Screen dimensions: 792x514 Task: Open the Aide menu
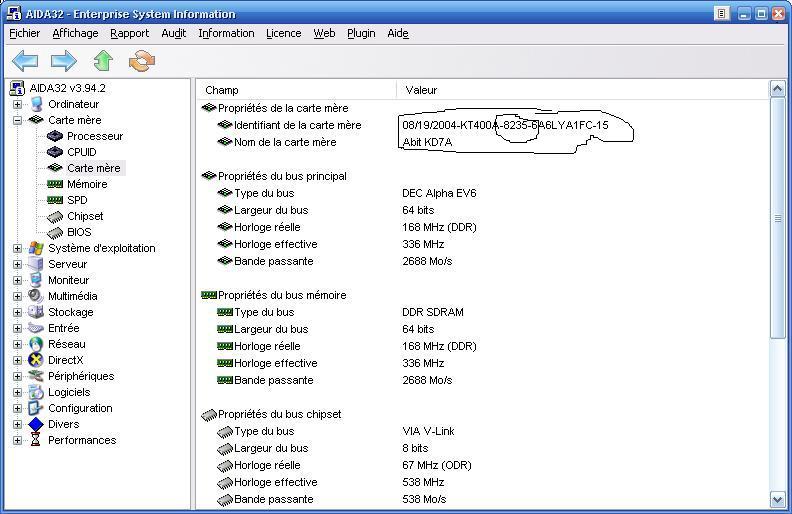pyautogui.click(x=398, y=33)
